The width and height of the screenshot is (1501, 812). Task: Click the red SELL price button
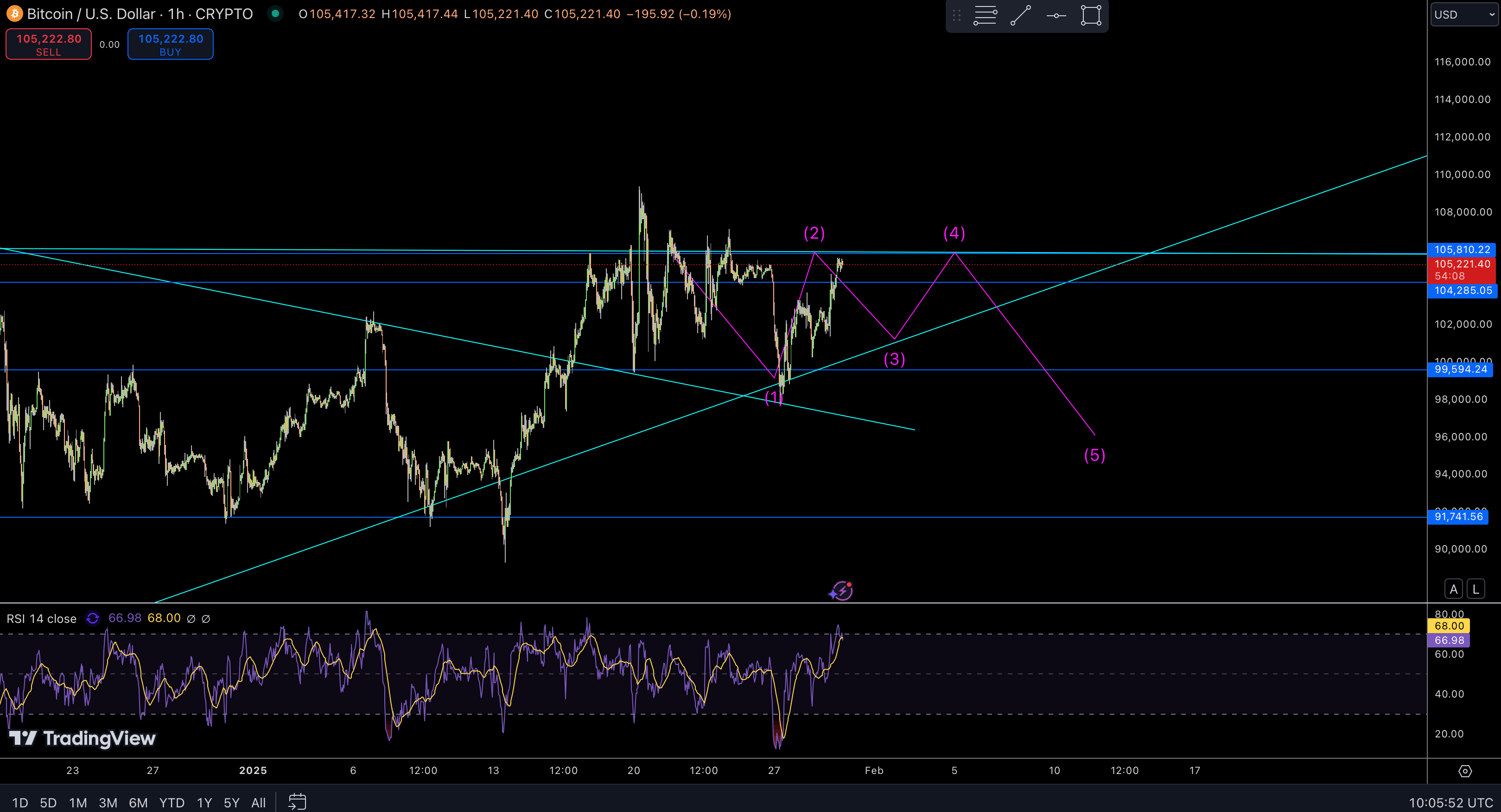[48, 44]
